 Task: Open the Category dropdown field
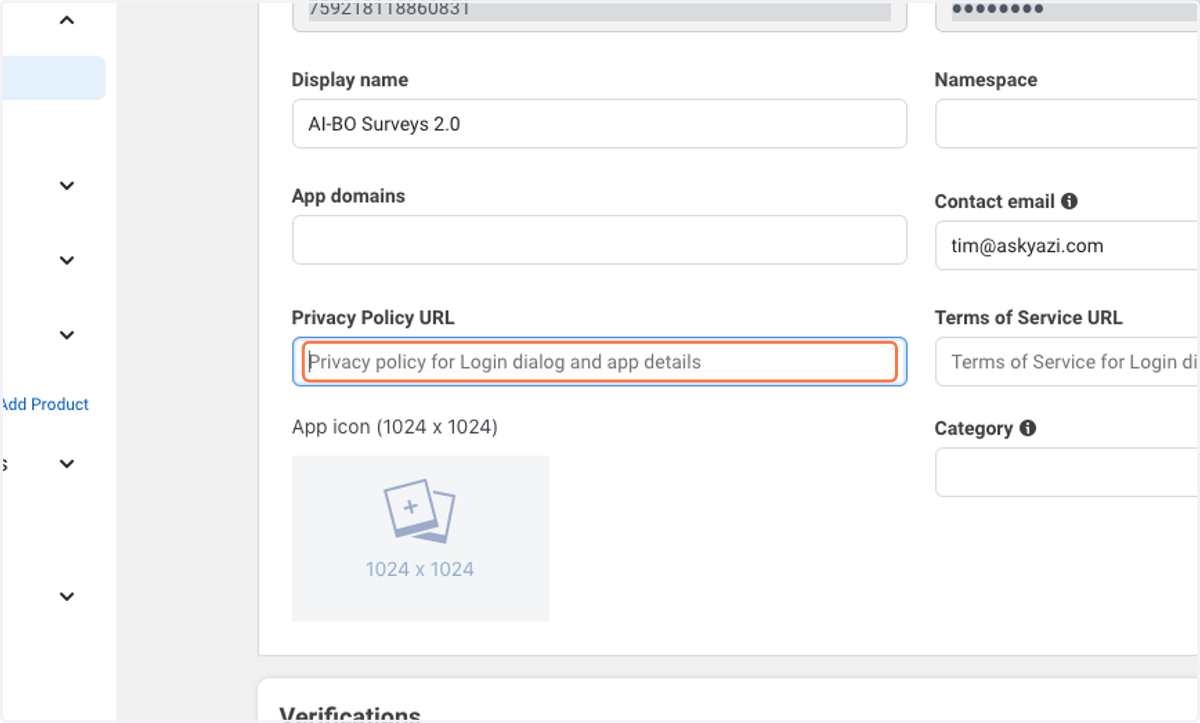pos(1067,472)
